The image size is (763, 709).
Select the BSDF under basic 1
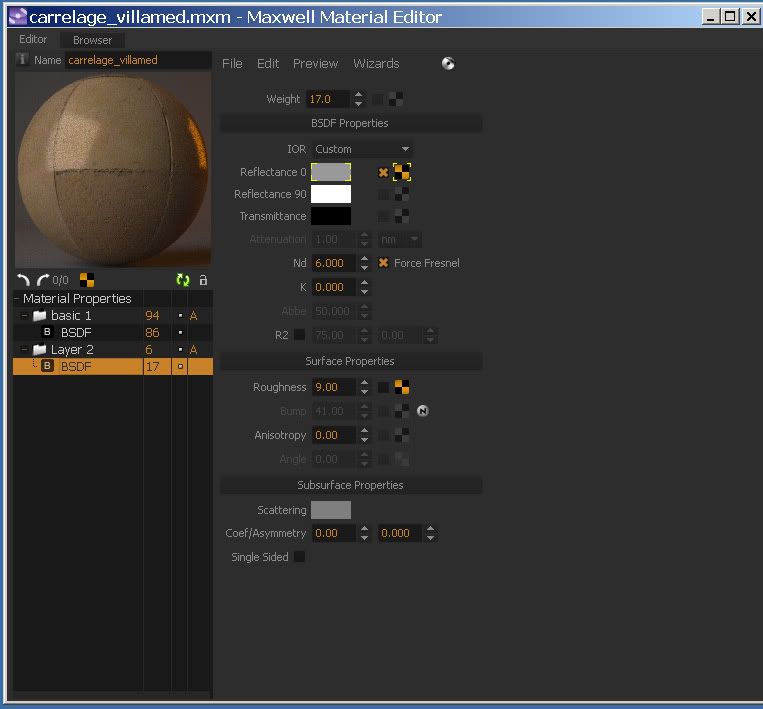tap(76, 333)
